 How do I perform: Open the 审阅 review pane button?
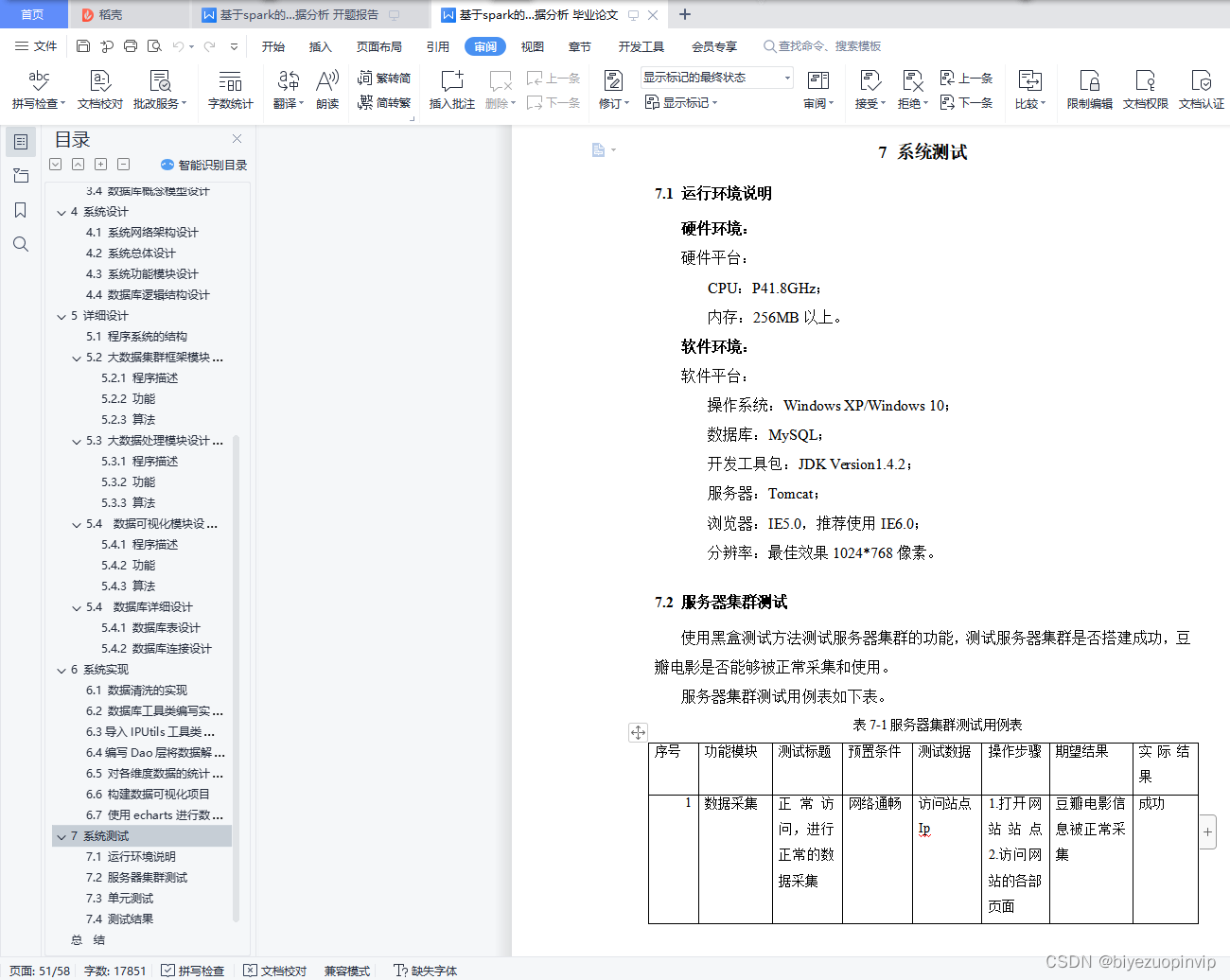(818, 90)
